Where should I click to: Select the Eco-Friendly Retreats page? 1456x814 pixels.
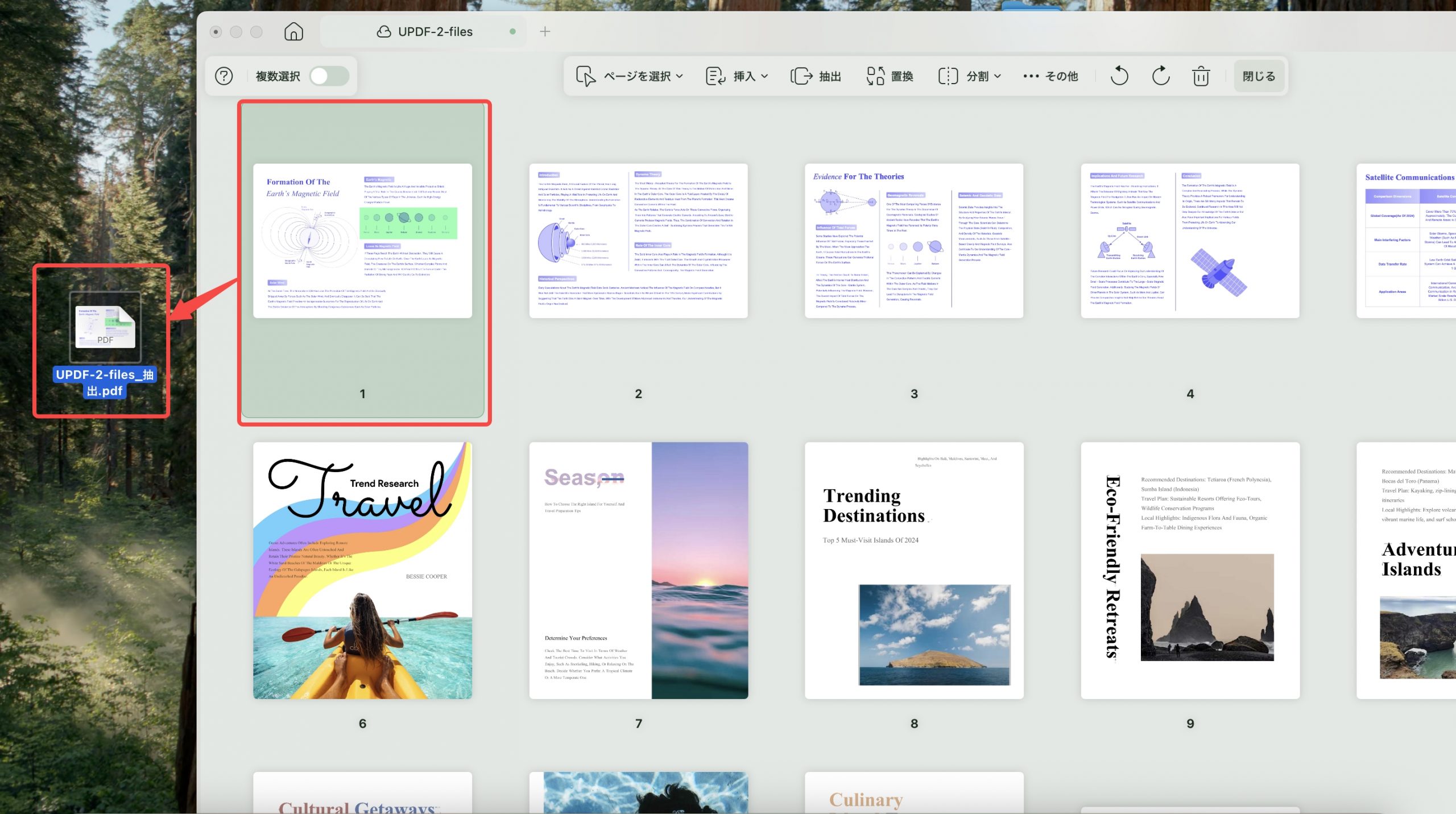pyautogui.click(x=1190, y=571)
